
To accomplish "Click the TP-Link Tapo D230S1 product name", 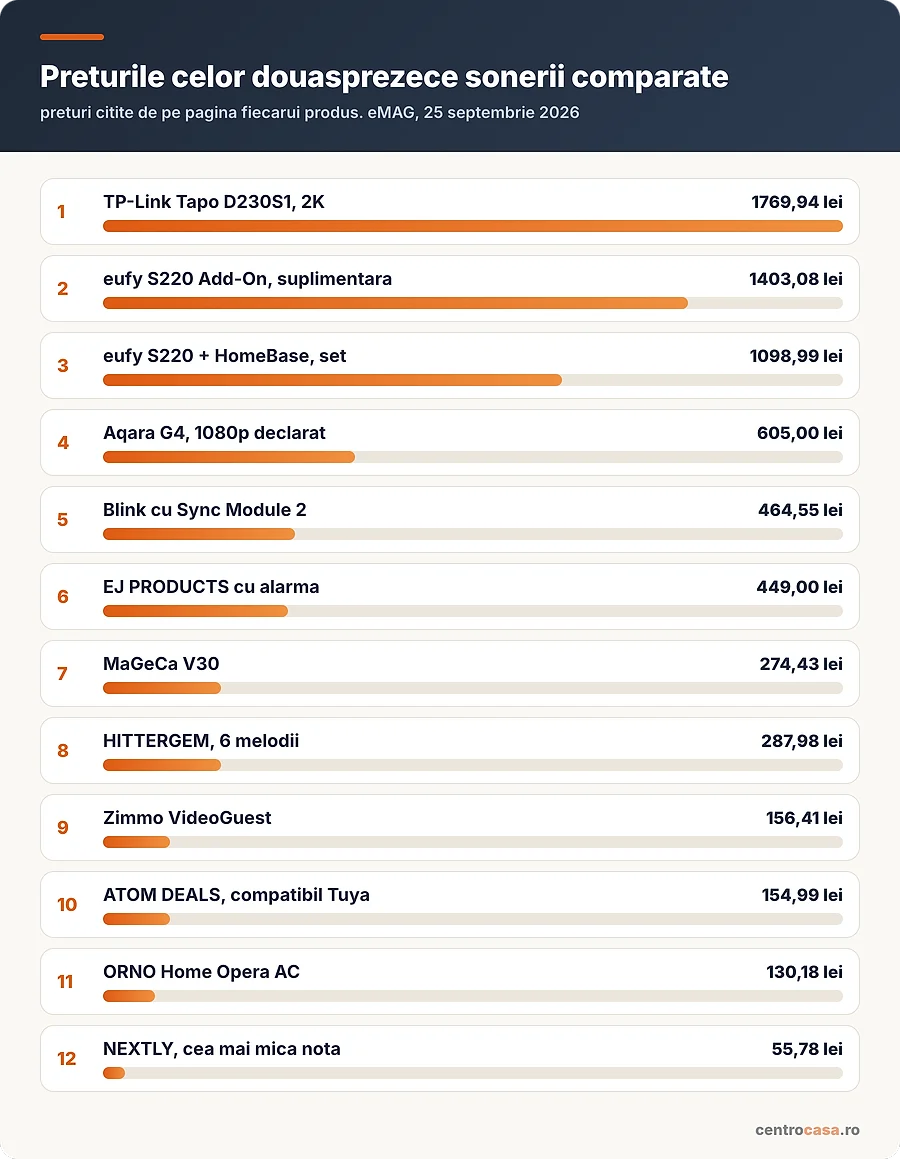I will (214, 202).
